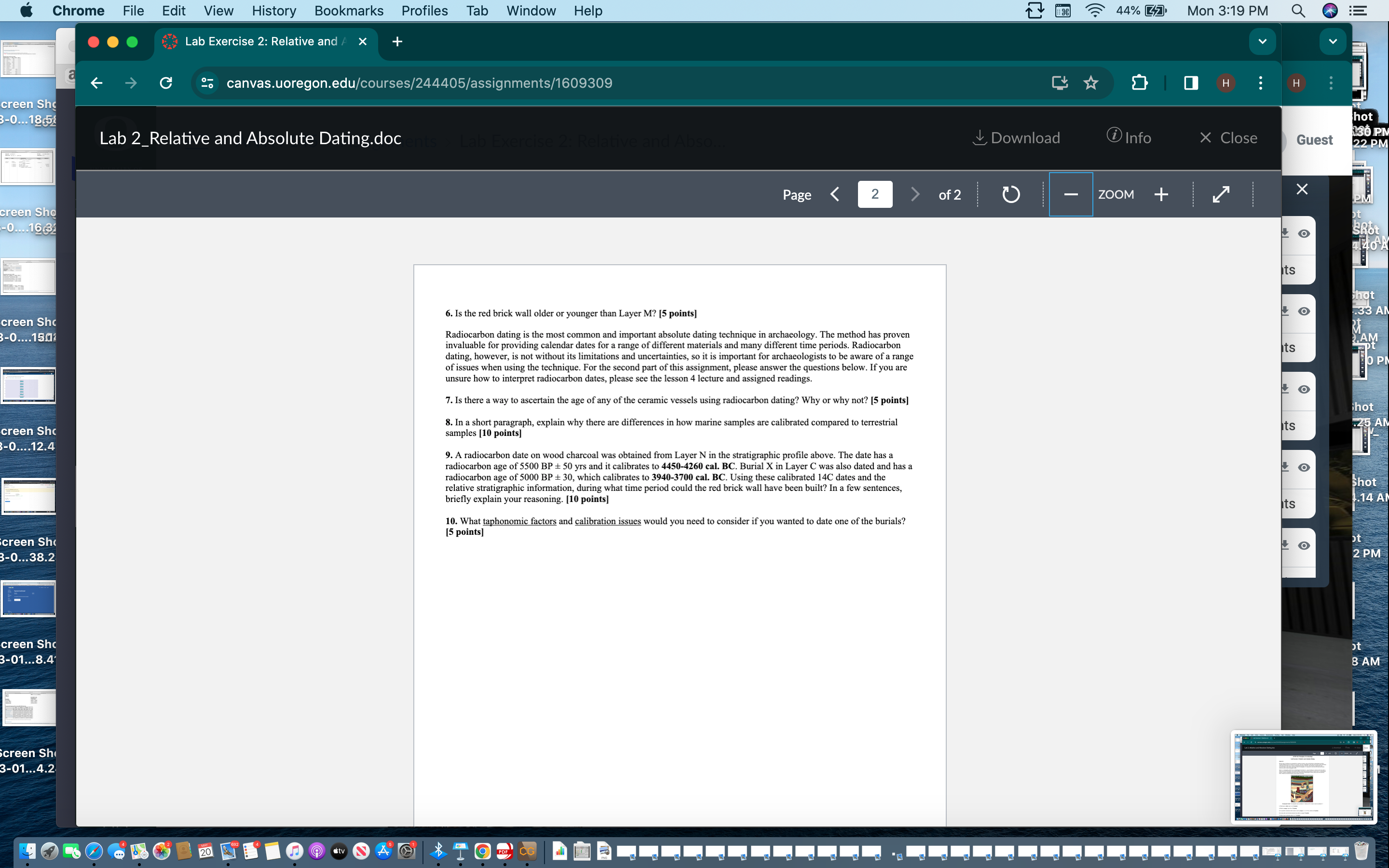Viewport: 1389px width, 868px height.
Task: Open the Bookmarks menu
Action: click(x=349, y=11)
